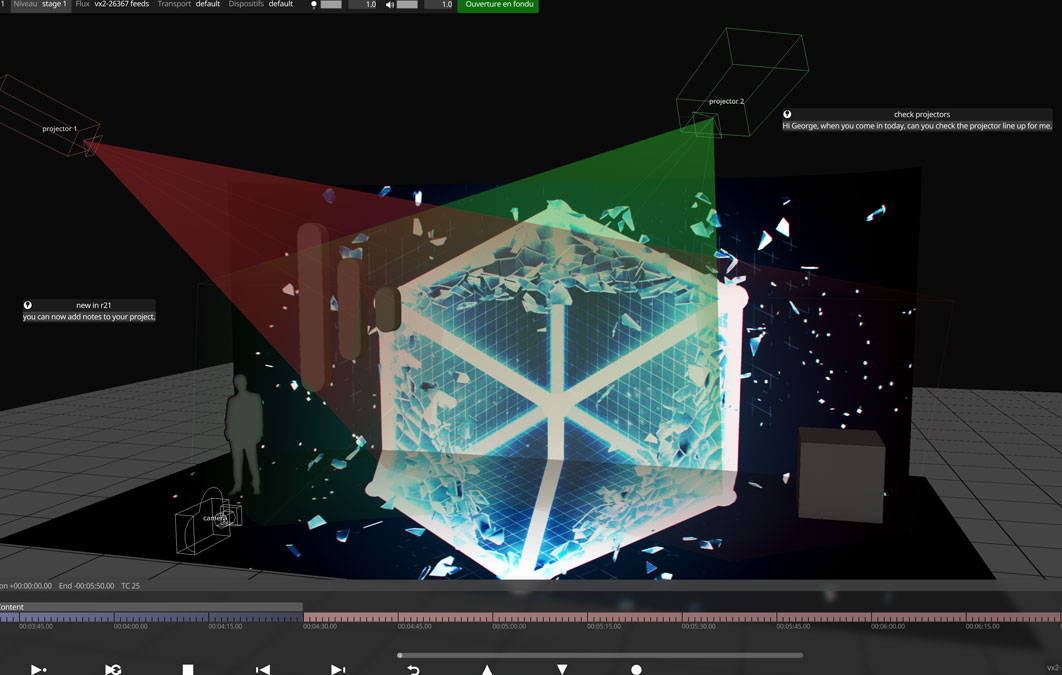Screen dimensions: 1062x675
Task: Jump to the previous section icon
Action: tap(263, 669)
